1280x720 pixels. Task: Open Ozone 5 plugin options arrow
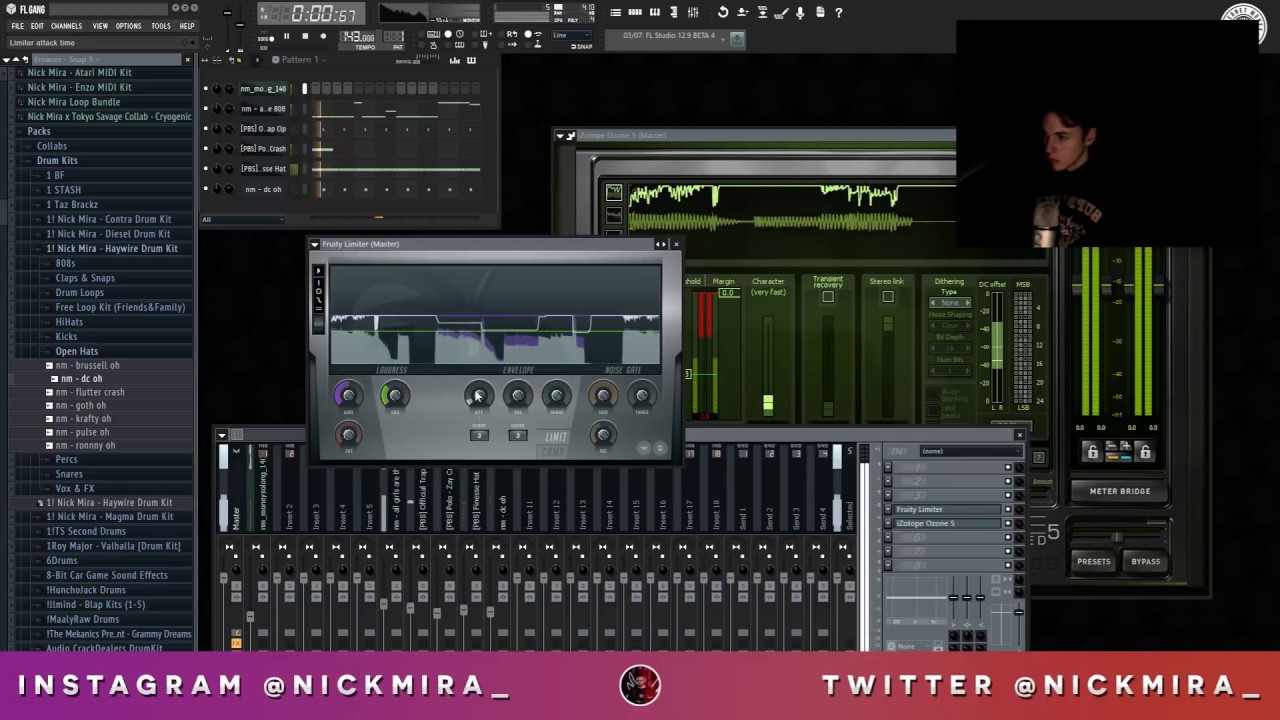tap(560, 135)
